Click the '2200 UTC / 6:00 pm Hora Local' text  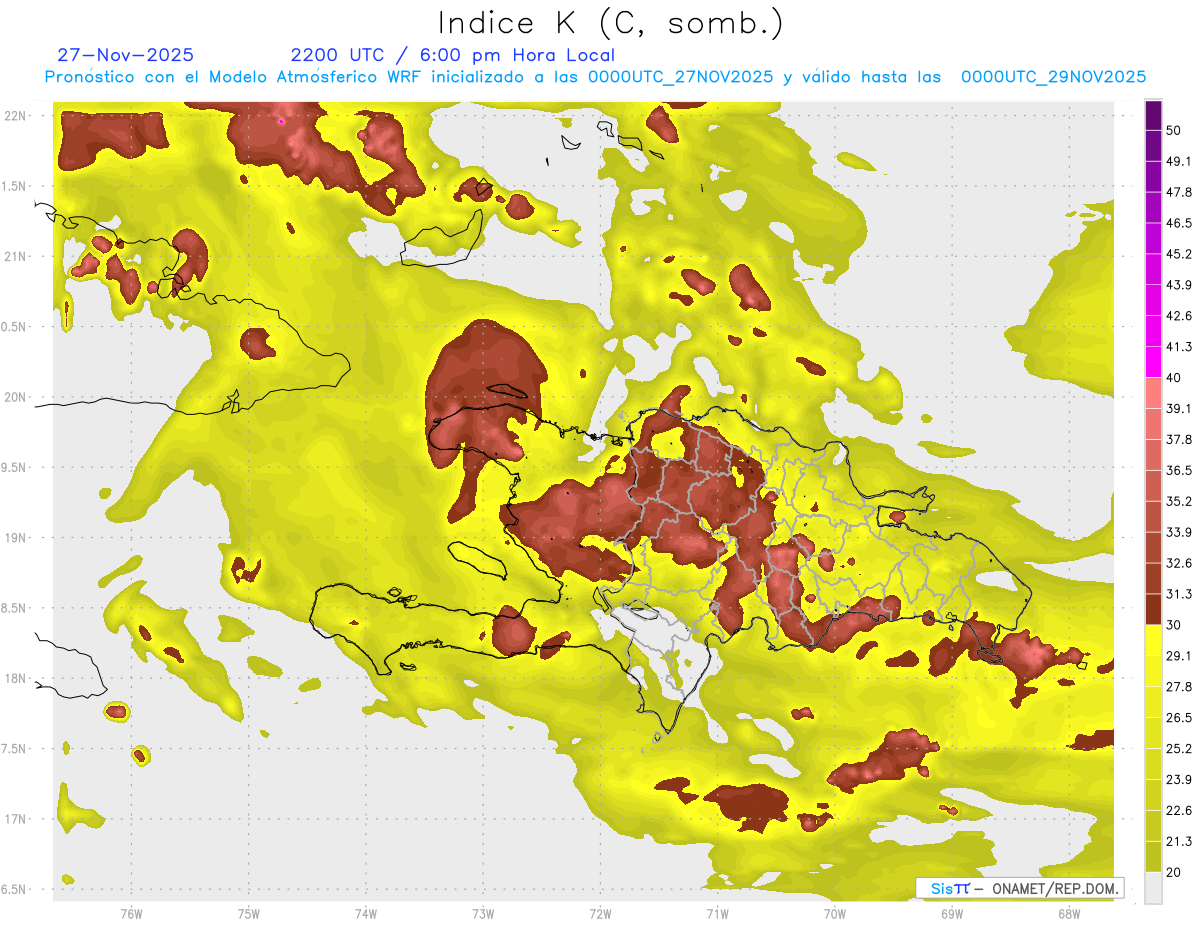tap(452, 55)
